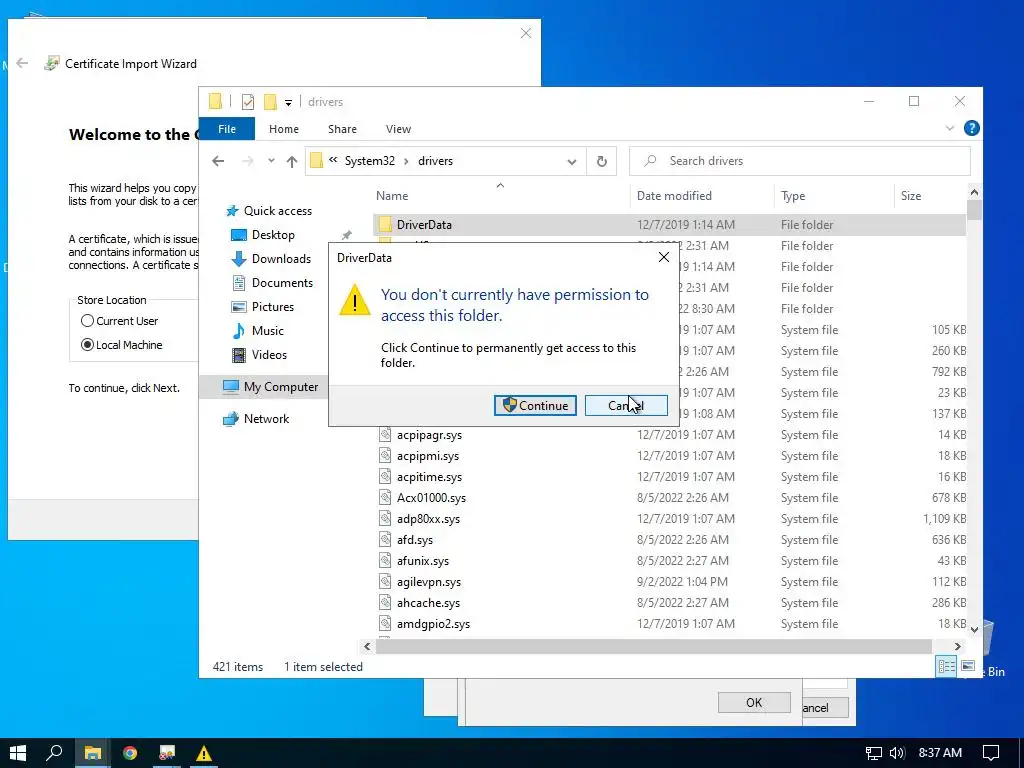Select the DriverData folder row
This screenshot has height=768, width=1024.
pyautogui.click(x=669, y=225)
